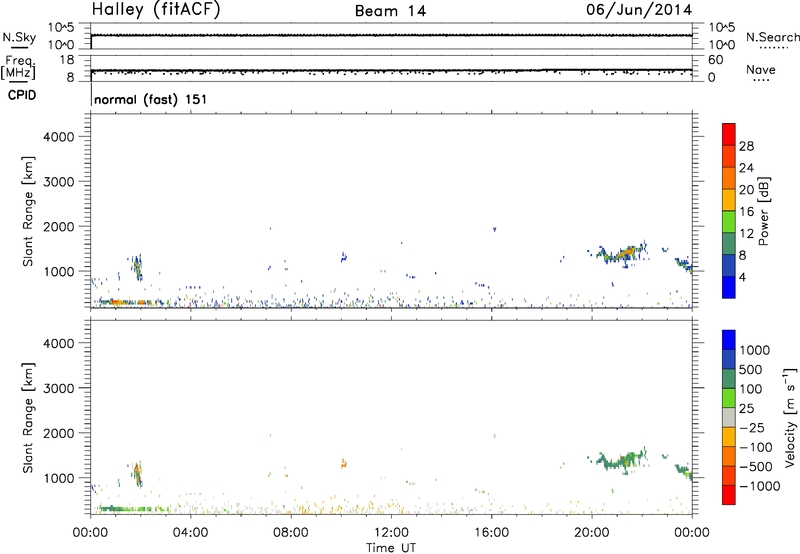Click the 'Velocity [m s⁻¹]' colorbar label

[790, 417]
